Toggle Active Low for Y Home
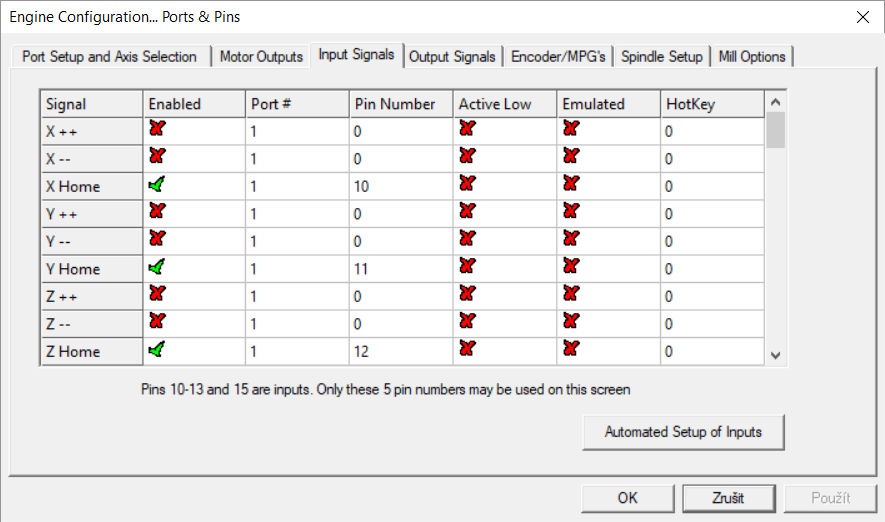885x522 pixels. point(467,267)
